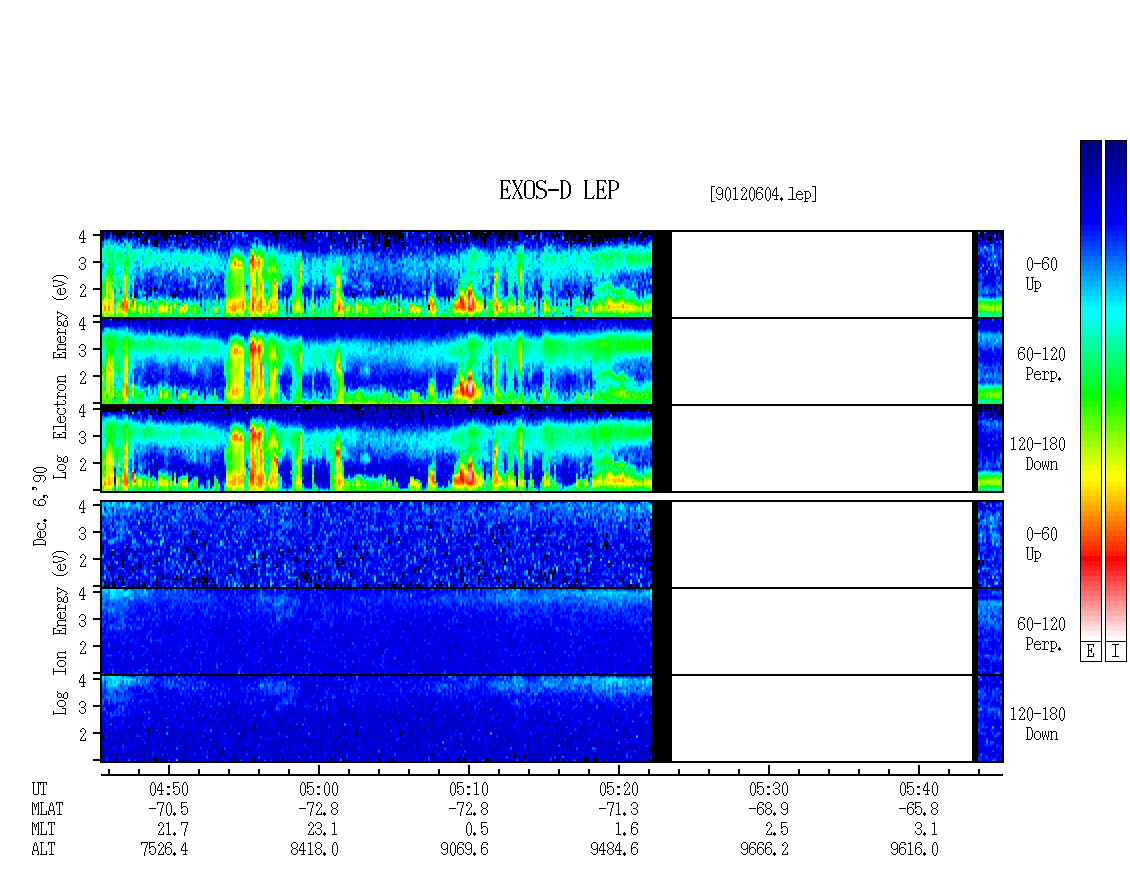Click the 05:10 UT tick label
The height and width of the screenshot is (875, 1130).
[x=468, y=789]
